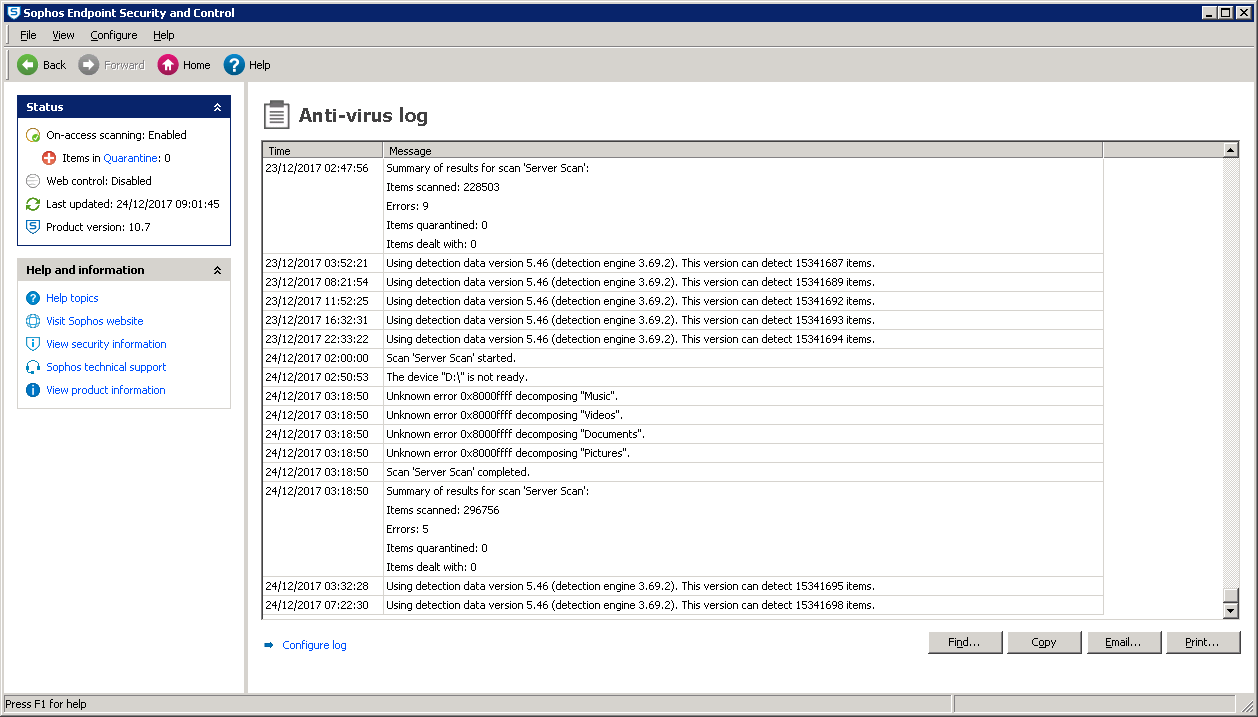Open View product information link

106,390
